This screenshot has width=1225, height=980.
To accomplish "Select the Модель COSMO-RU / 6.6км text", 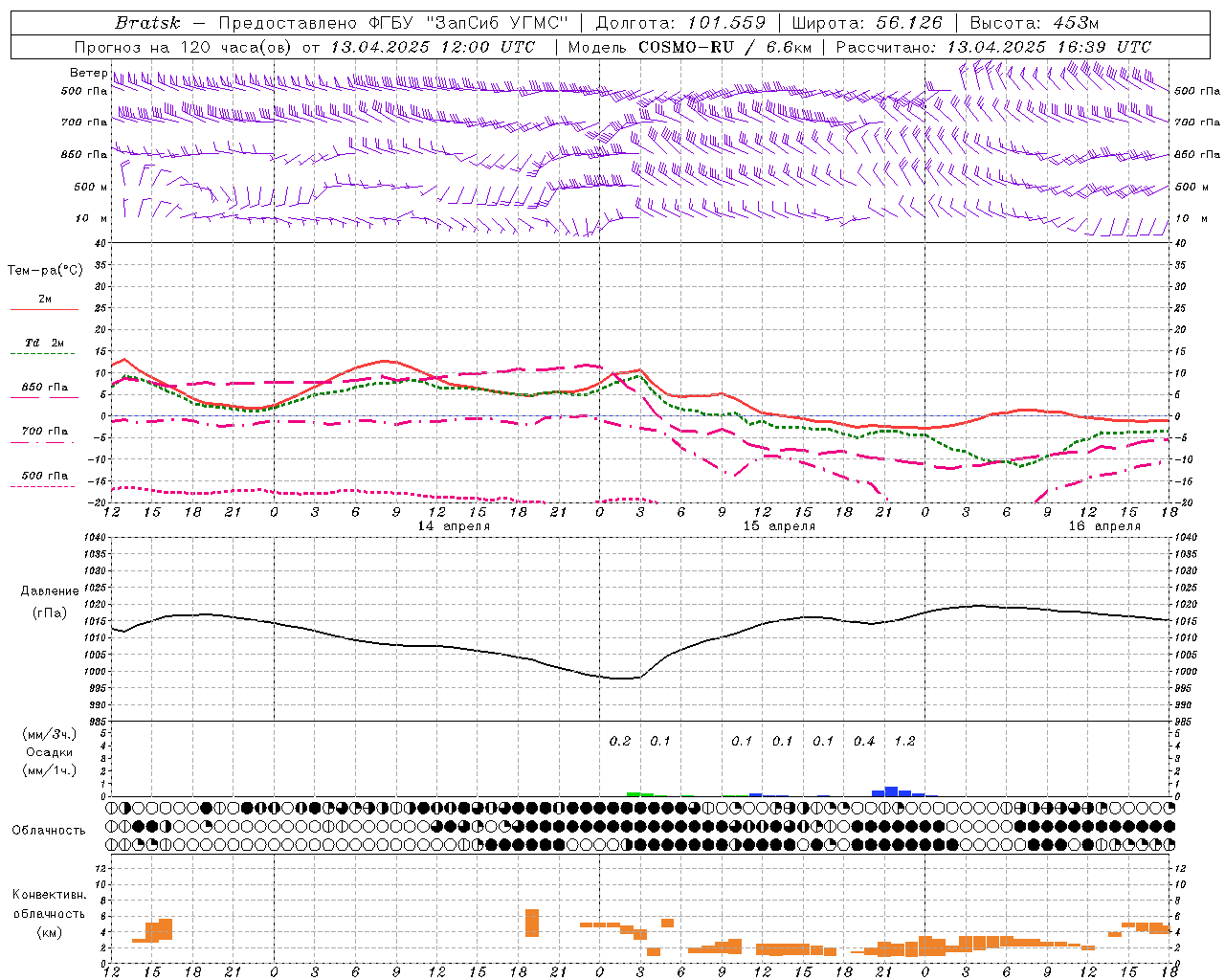I will tap(690, 47).
